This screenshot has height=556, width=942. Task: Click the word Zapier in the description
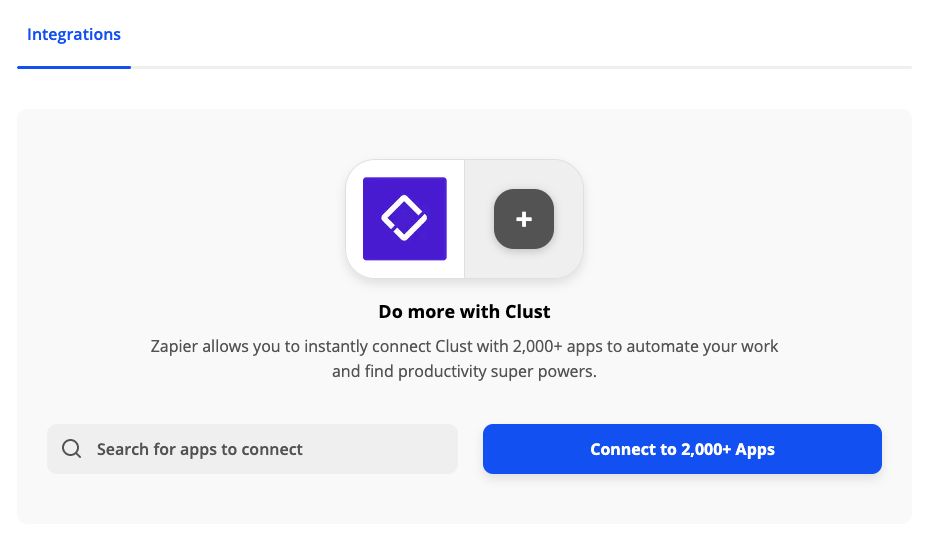pos(173,347)
